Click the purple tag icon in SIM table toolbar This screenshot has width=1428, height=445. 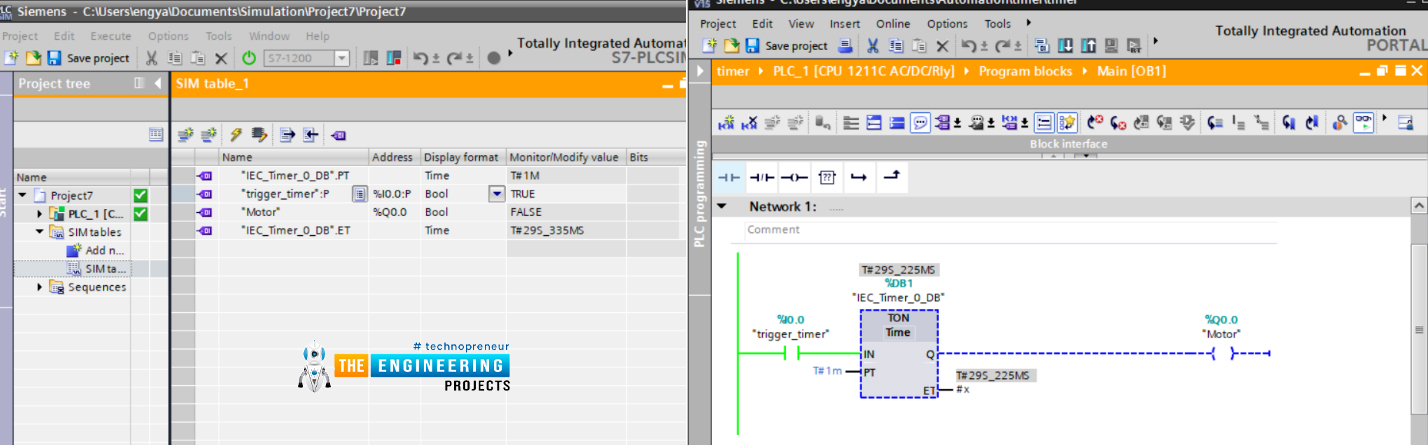tap(338, 134)
